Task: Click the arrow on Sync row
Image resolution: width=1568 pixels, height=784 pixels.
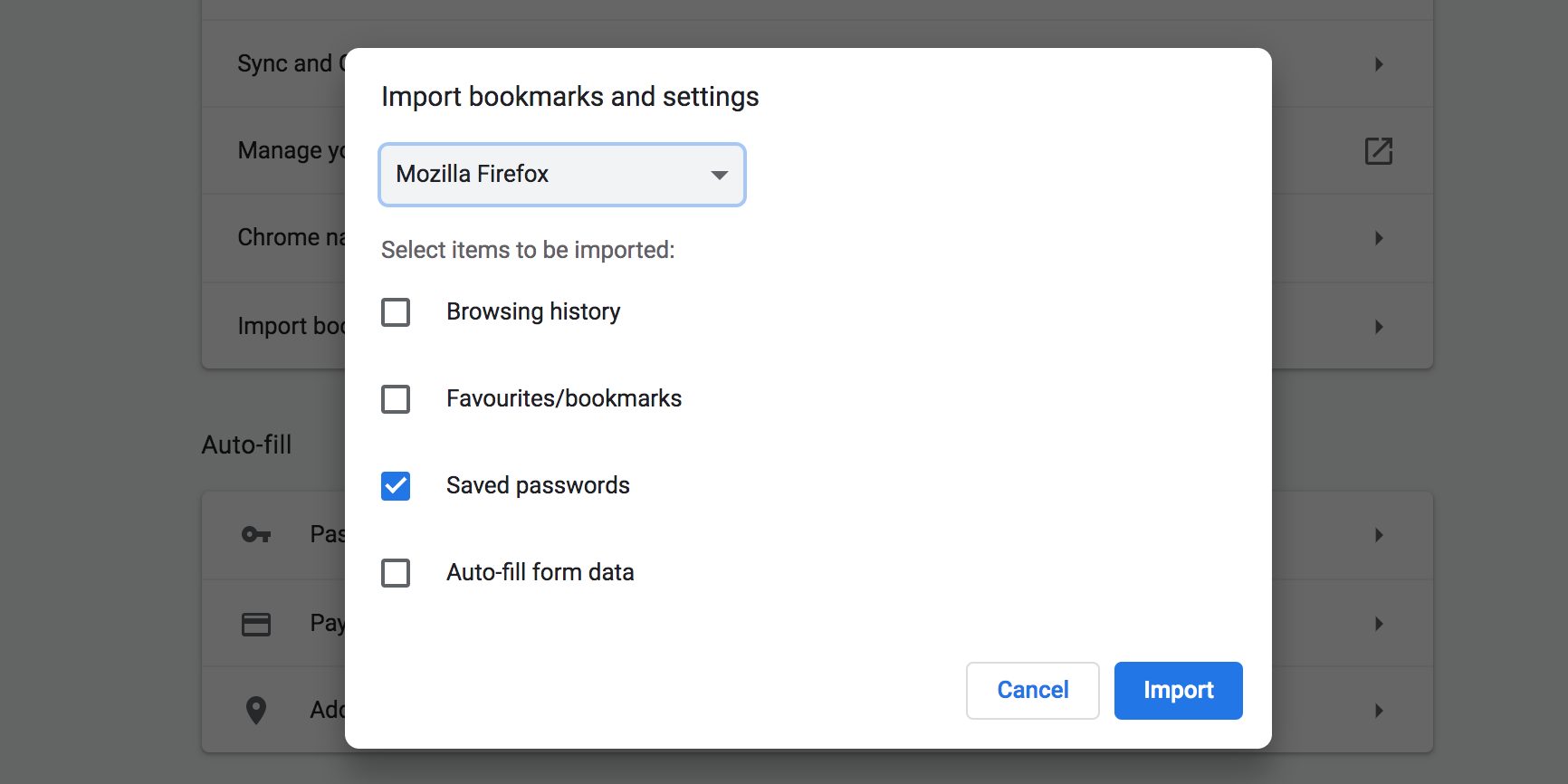Action: [1378, 64]
